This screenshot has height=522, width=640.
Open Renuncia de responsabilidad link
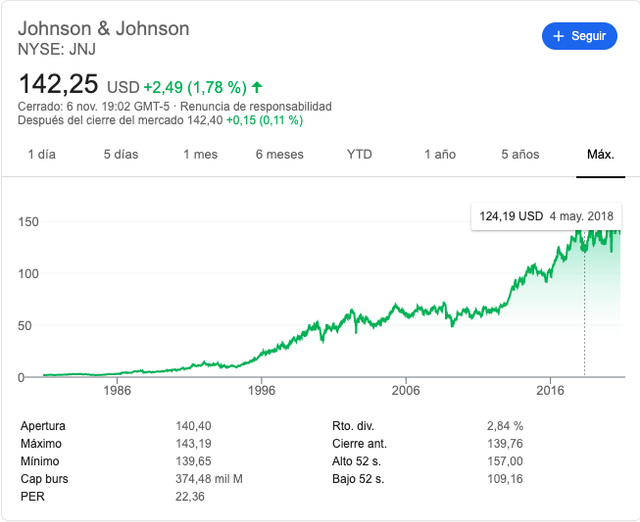tap(256, 107)
